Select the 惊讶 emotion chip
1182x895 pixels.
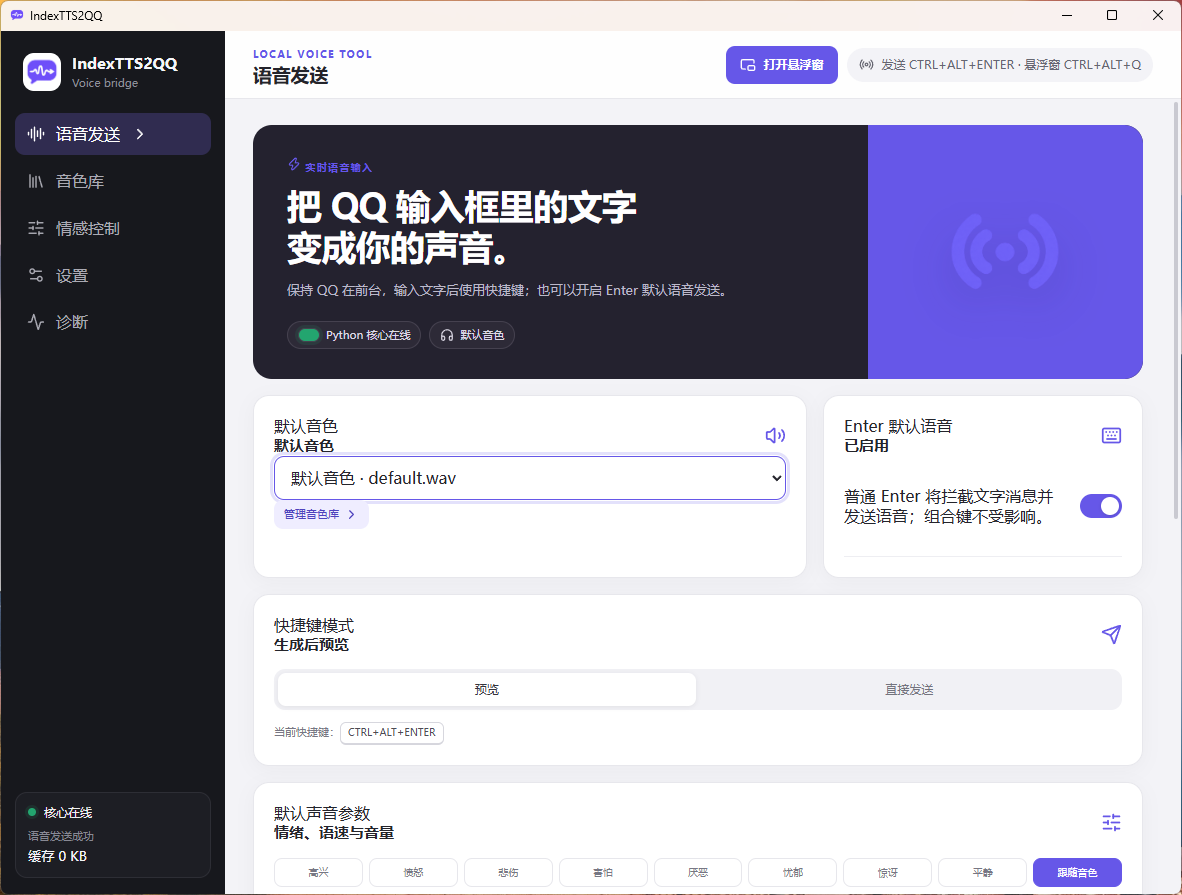(887, 872)
